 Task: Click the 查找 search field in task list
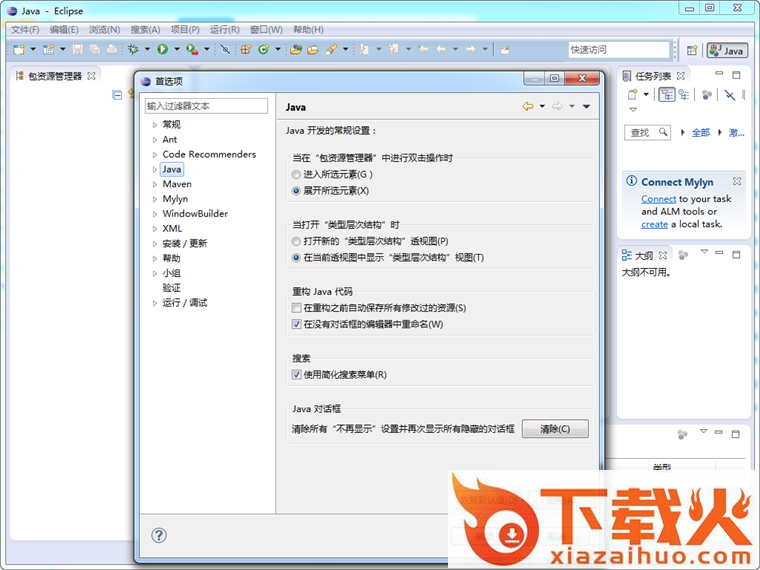point(647,132)
